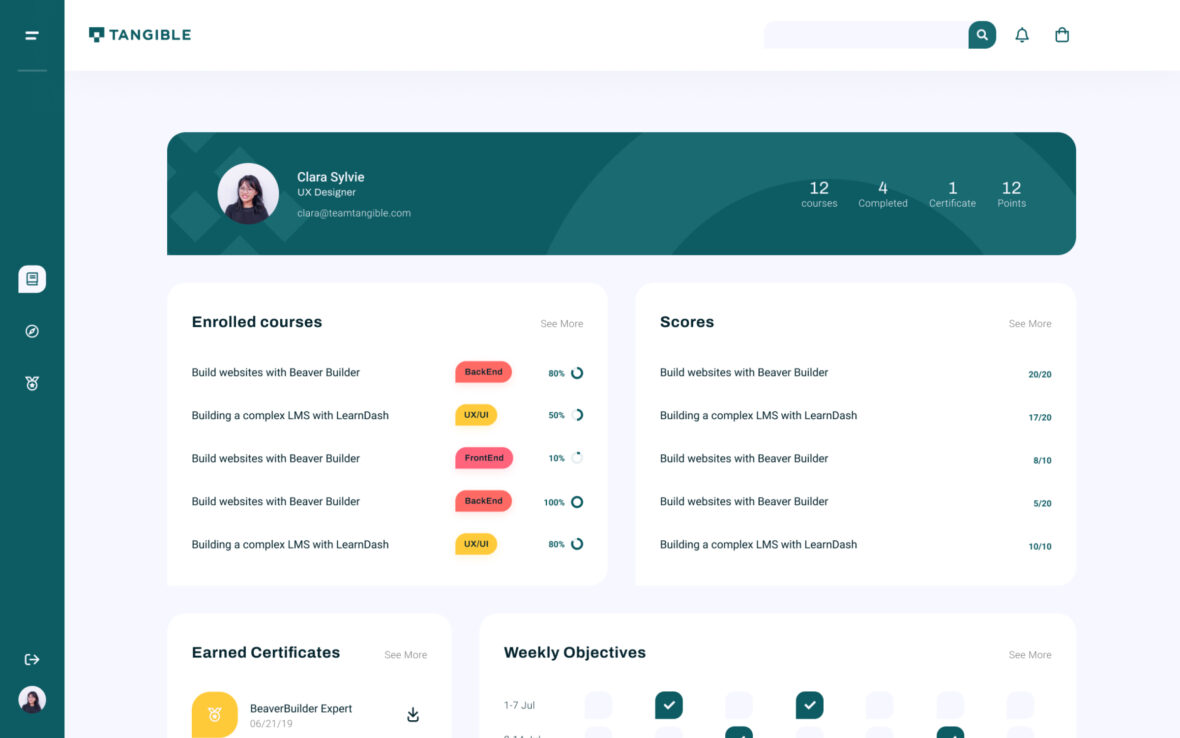Open See More in Enrolled courses
Image resolution: width=1180 pixels, height=738 pixels.
(x=562, y=323)
